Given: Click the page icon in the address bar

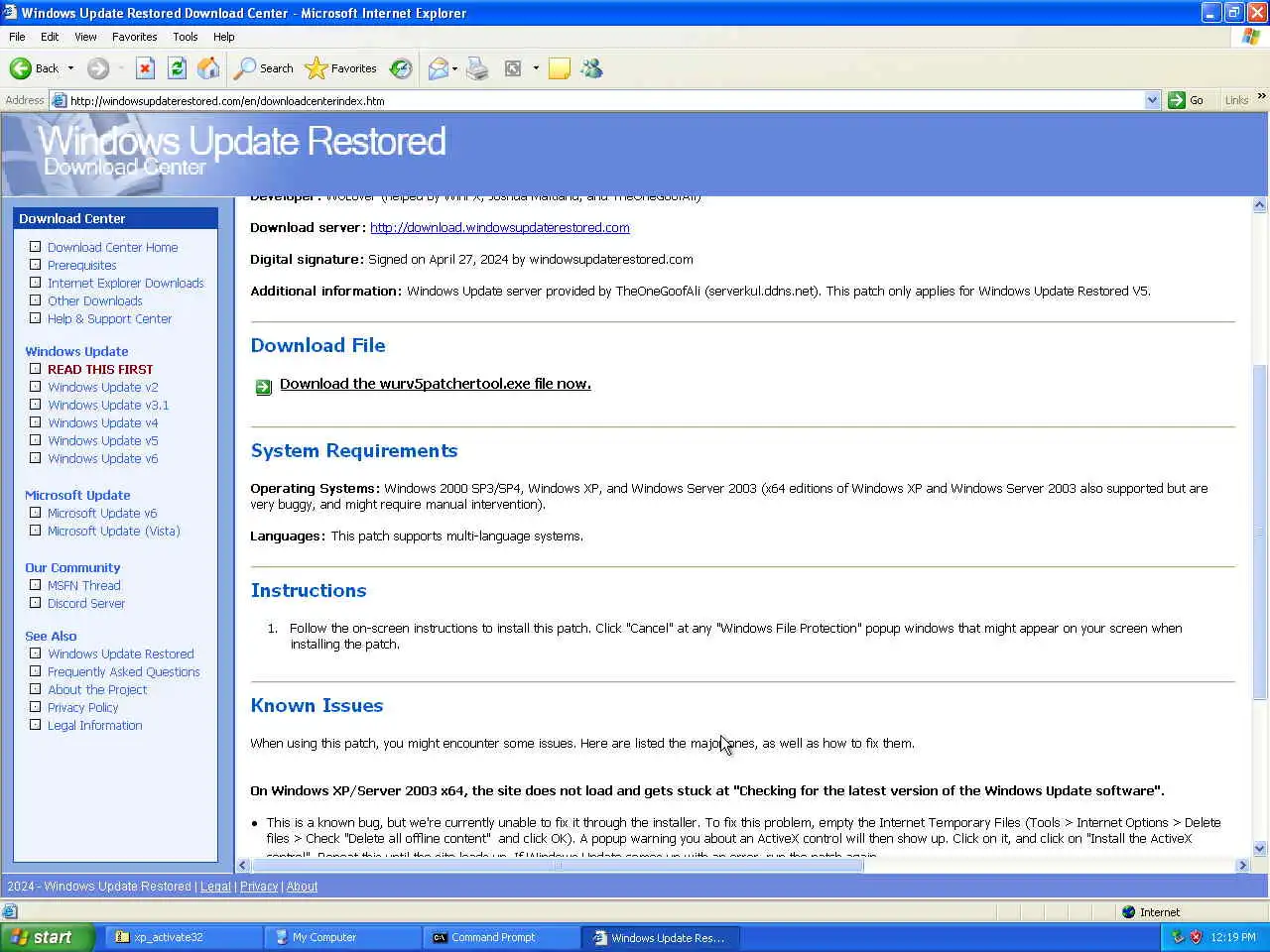Looking at the screenshot, I should click(60, 100).
